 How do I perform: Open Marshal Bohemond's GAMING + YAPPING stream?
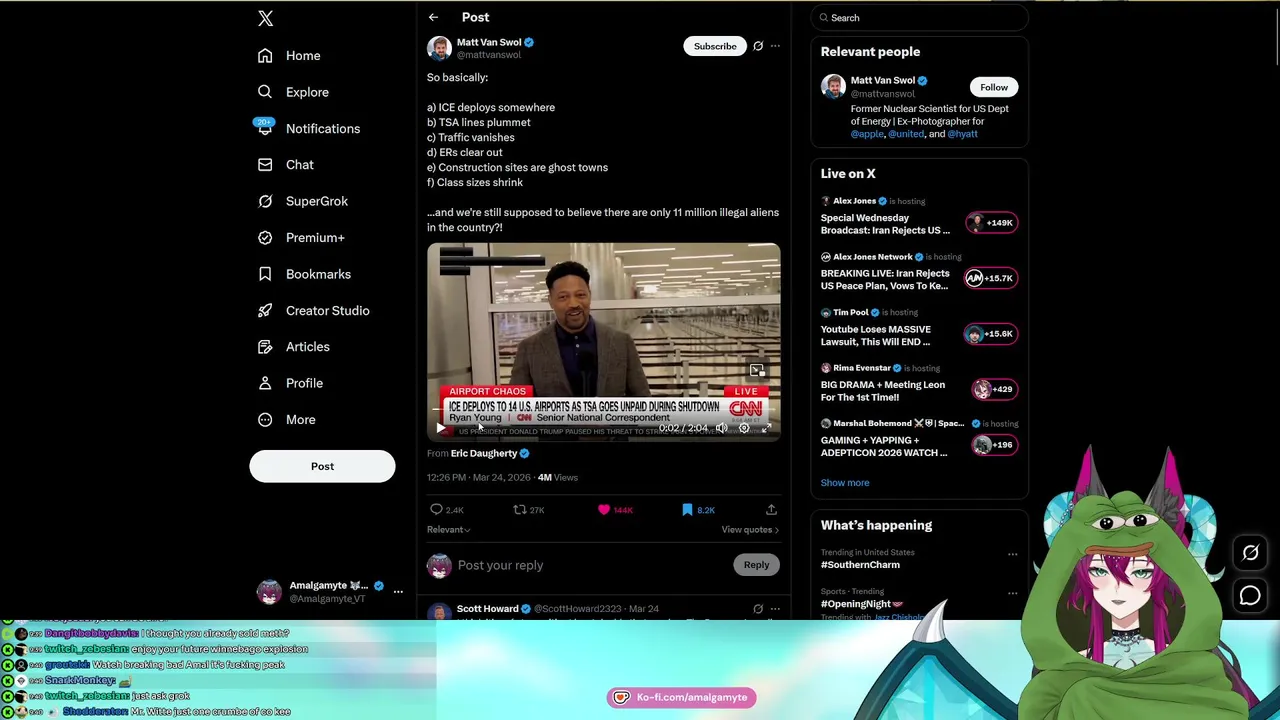pos(919,439)
